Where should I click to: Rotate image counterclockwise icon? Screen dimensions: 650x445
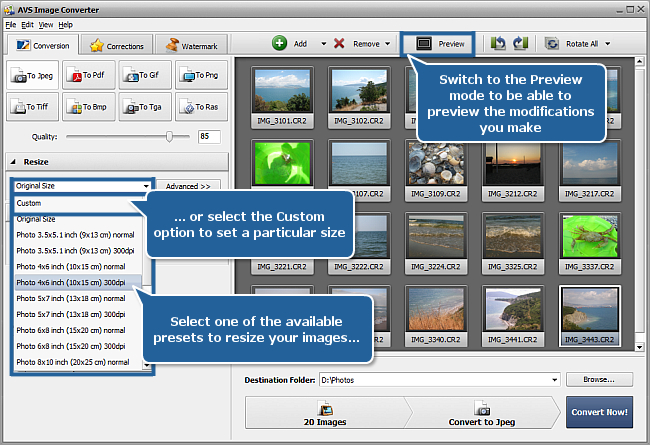click(x=498, y=43)
